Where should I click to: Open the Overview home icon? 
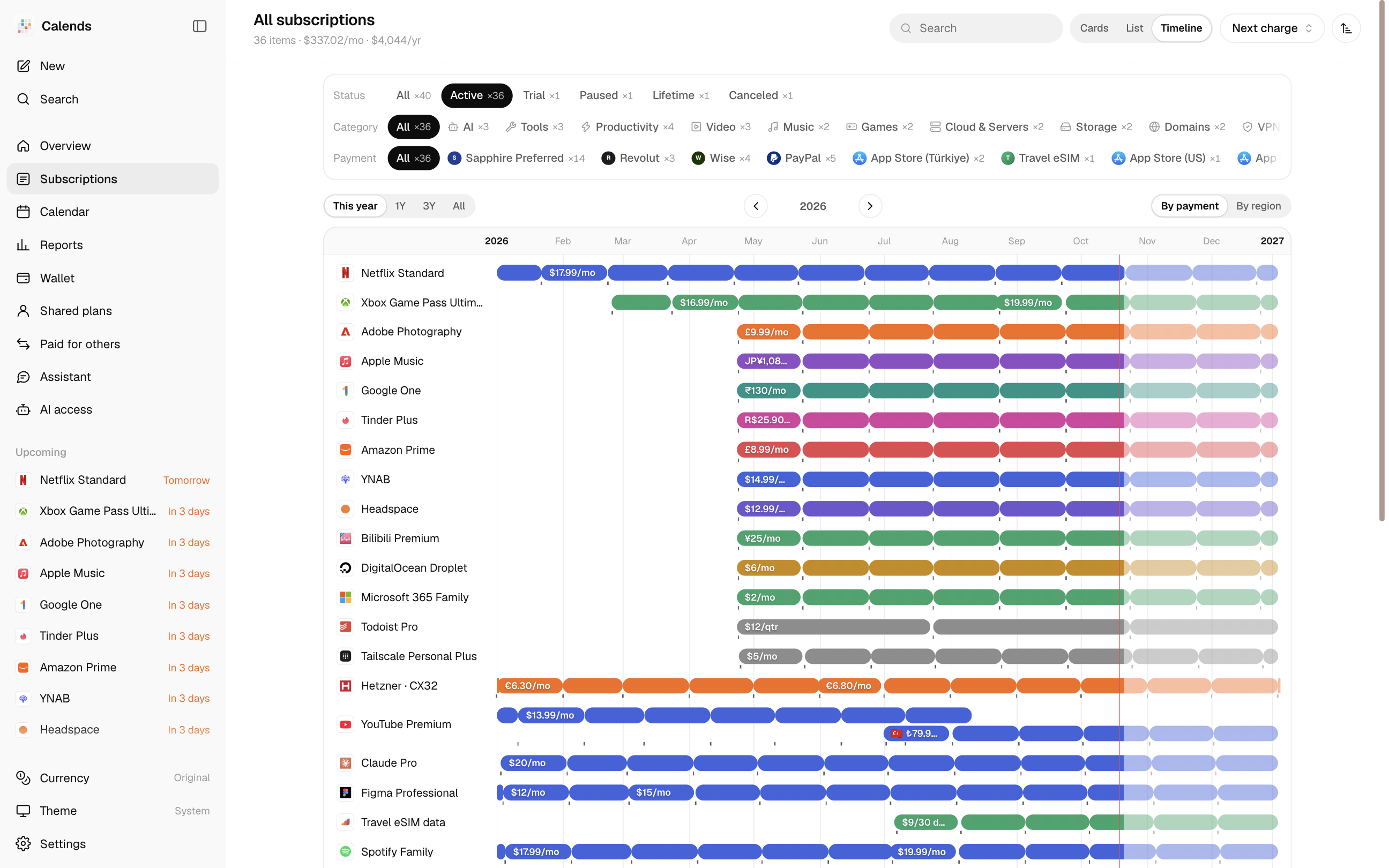24,146
